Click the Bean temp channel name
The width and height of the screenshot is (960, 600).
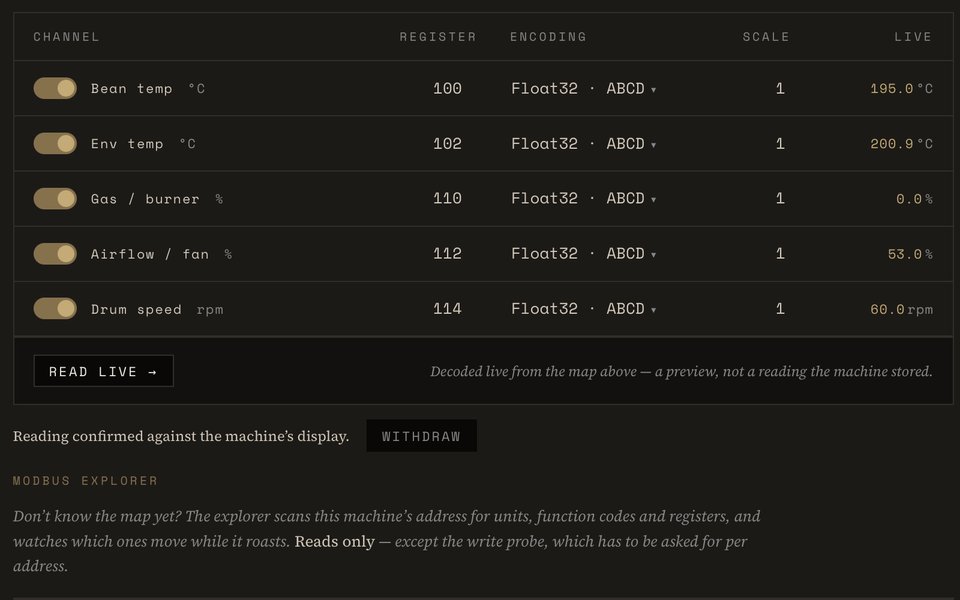point(132,89)
